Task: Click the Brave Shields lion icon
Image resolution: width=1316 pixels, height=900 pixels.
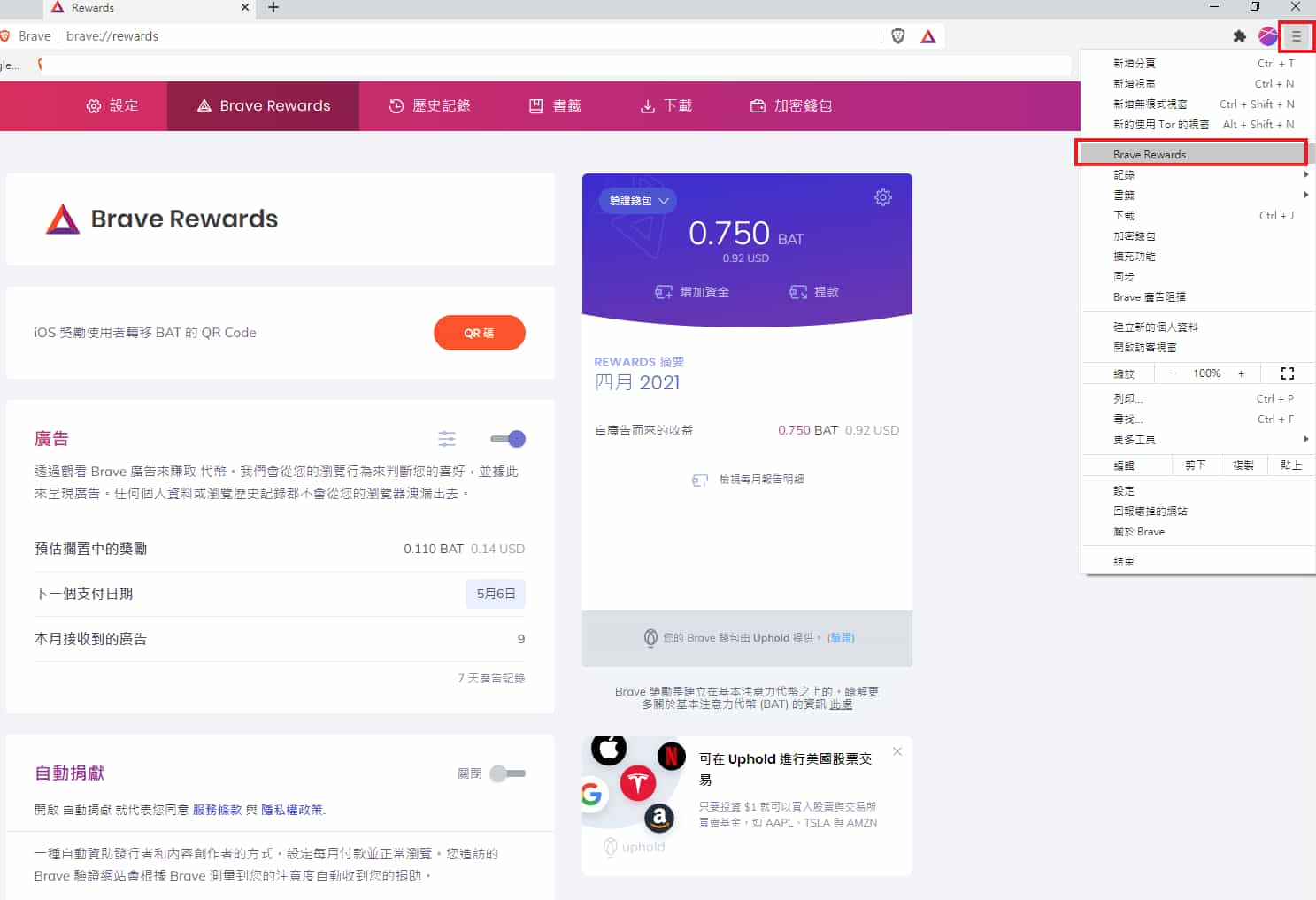Action: click(897, 36)
